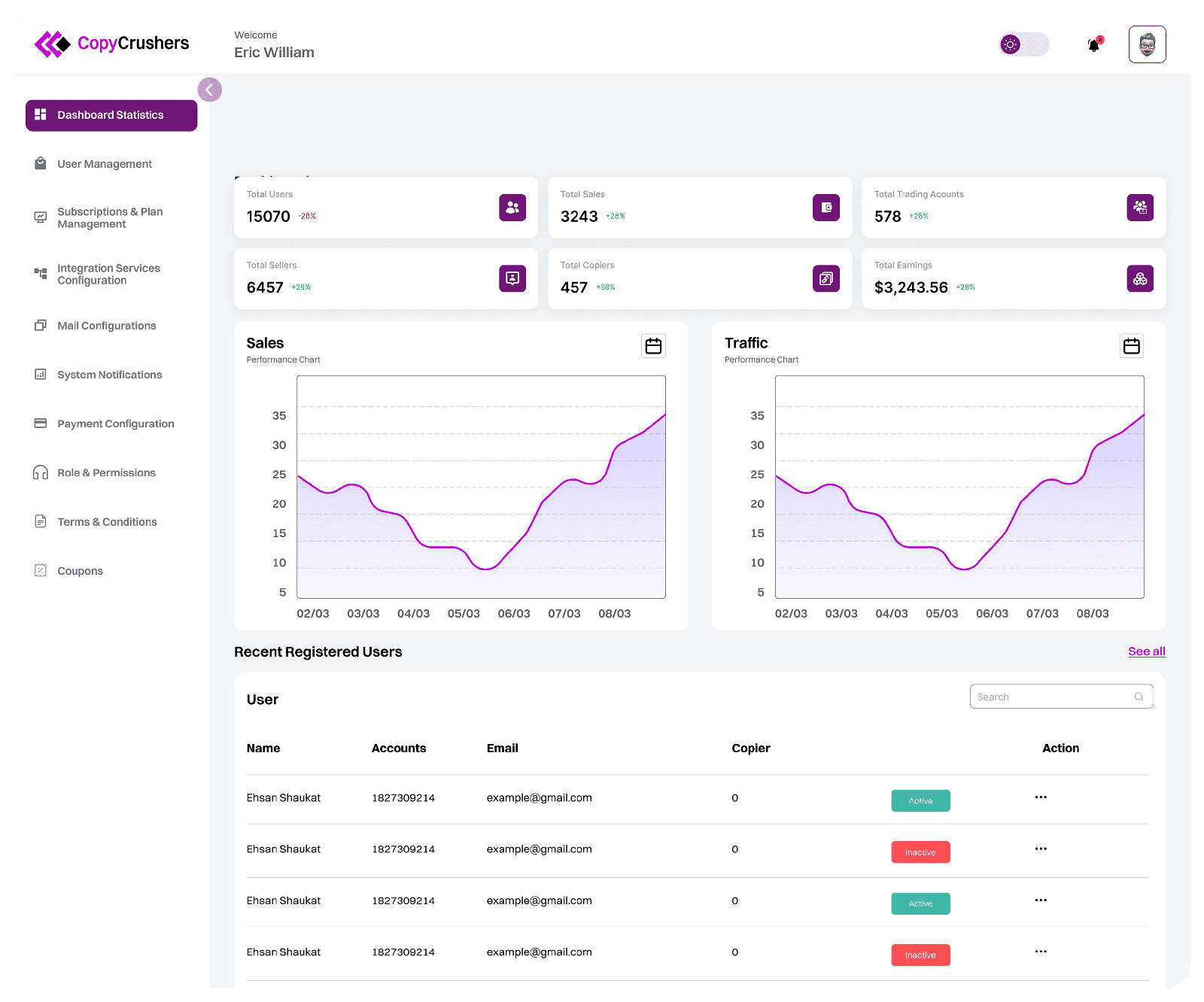1204x1002 pixels.
Task: Go to User Management in sidebar
Action: (105, 164)
